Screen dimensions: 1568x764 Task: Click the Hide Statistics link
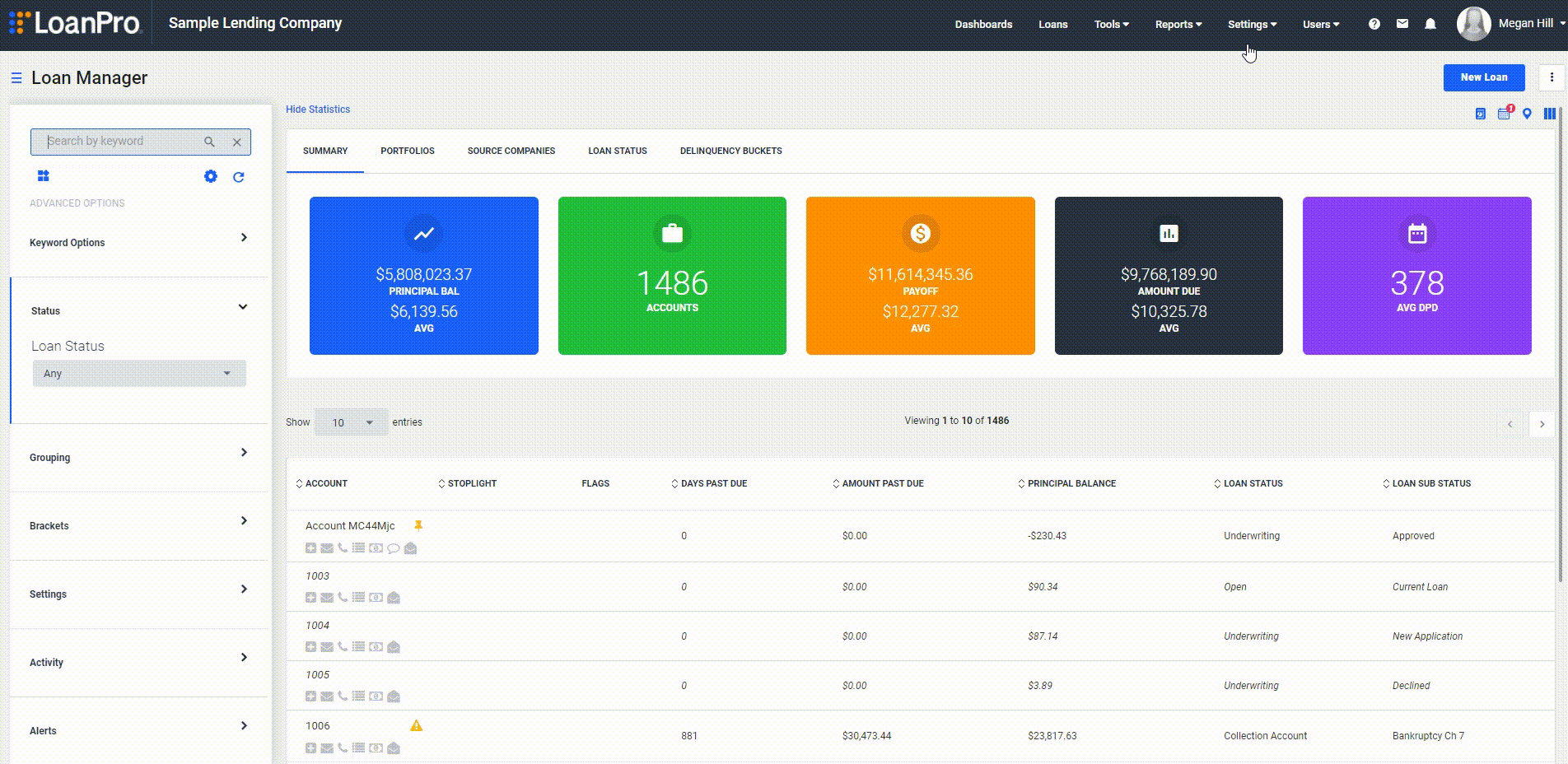[318, 109]
